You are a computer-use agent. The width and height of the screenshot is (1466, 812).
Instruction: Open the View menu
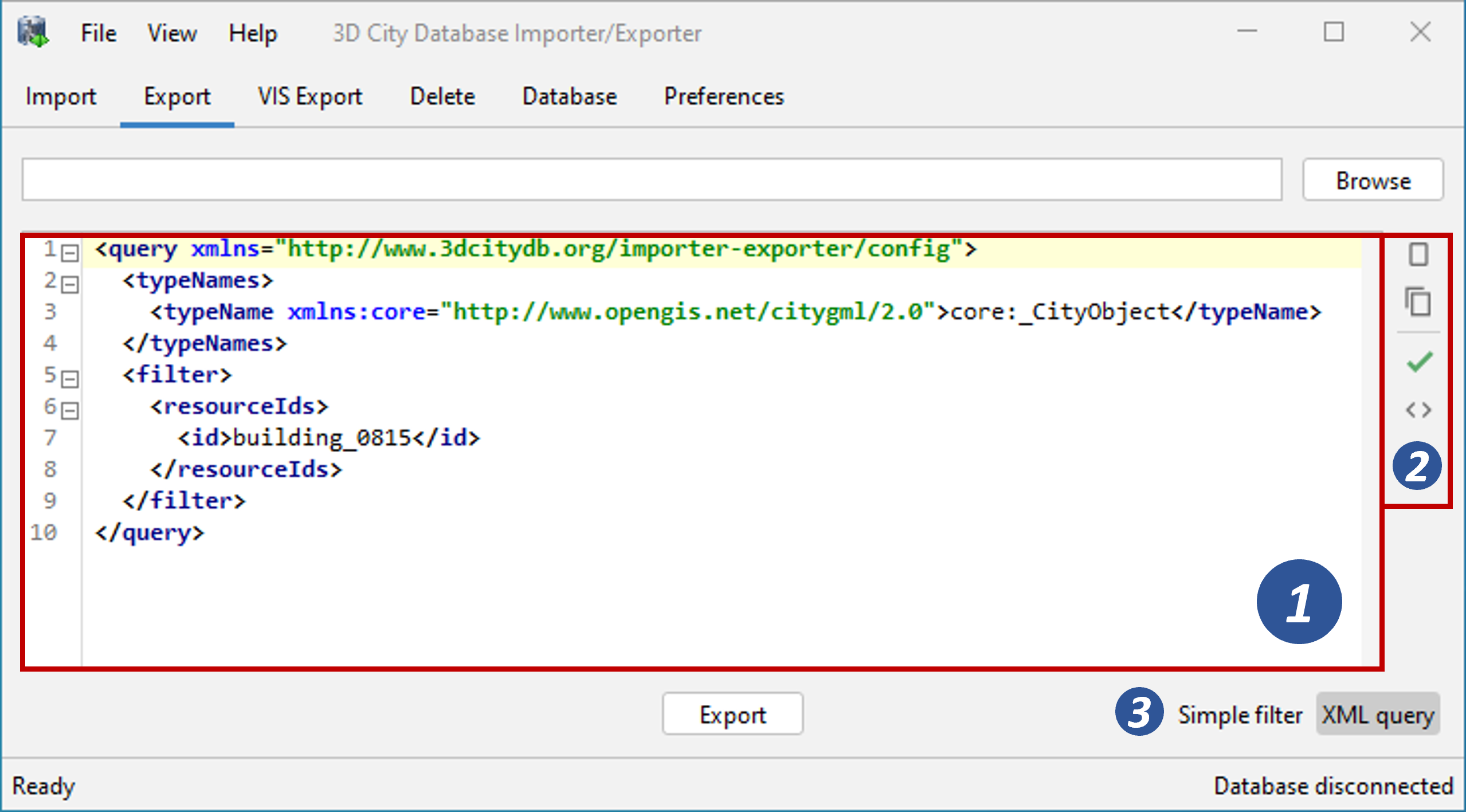172,33
